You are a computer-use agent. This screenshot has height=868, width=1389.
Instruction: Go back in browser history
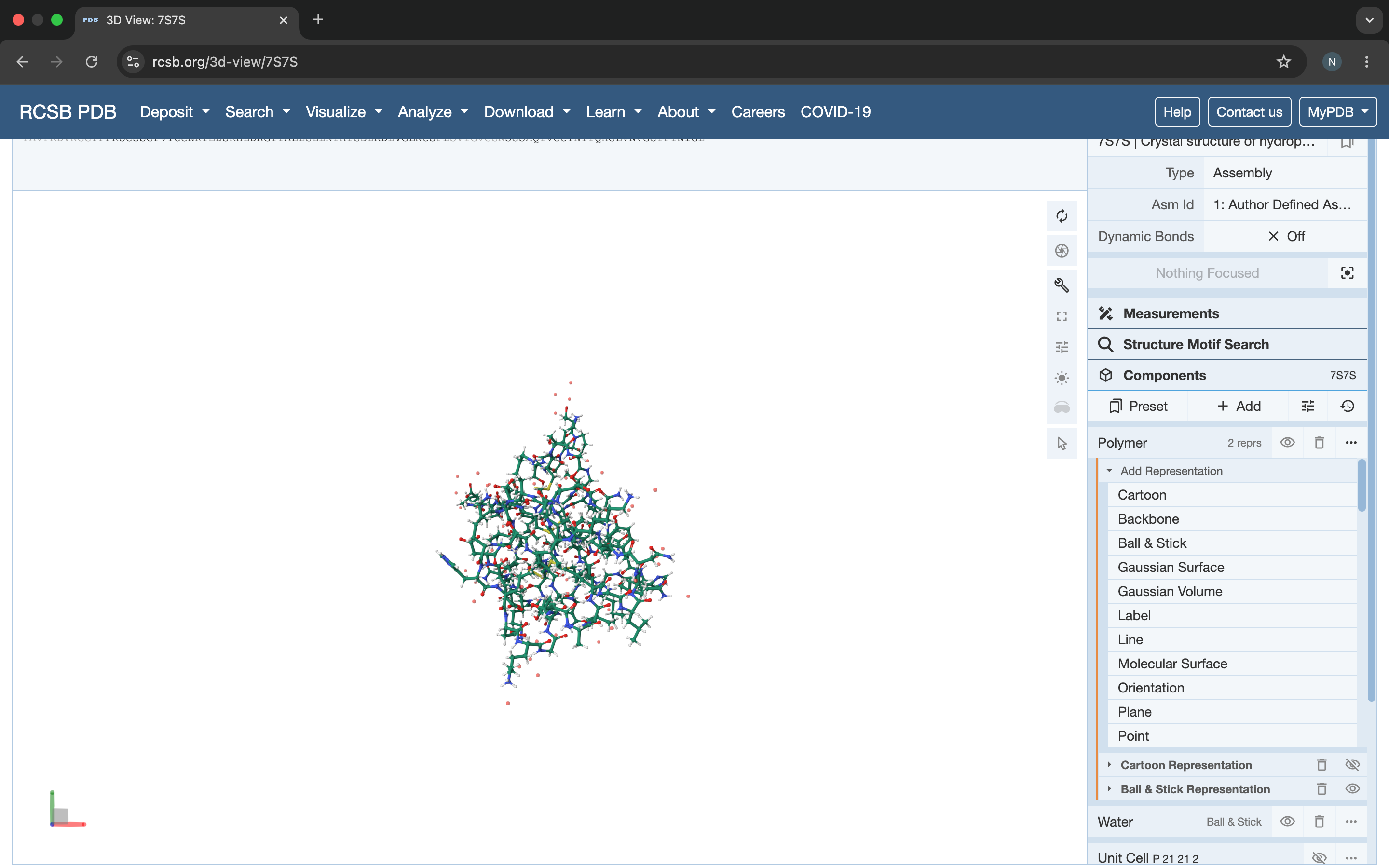click(22, 61)
